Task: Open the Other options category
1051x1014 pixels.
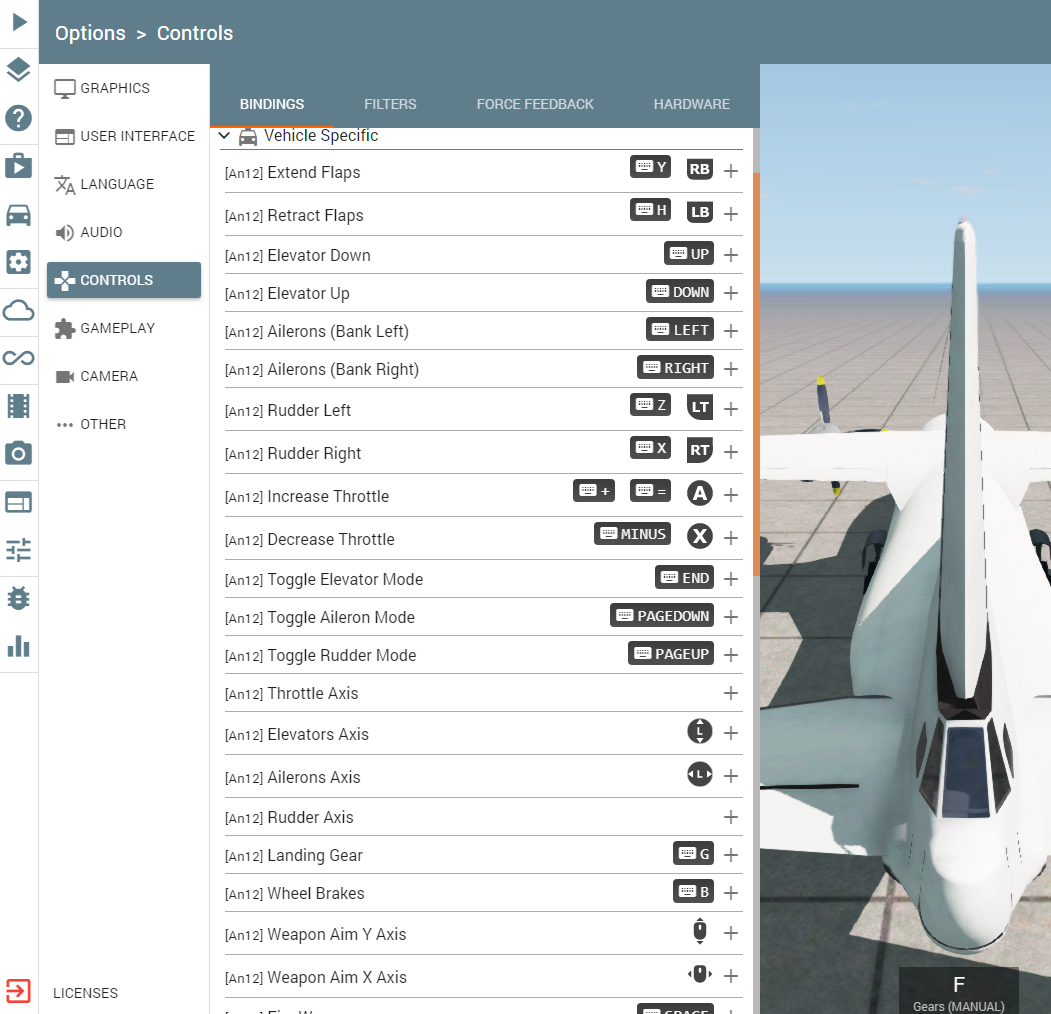Action: [123, 424]
